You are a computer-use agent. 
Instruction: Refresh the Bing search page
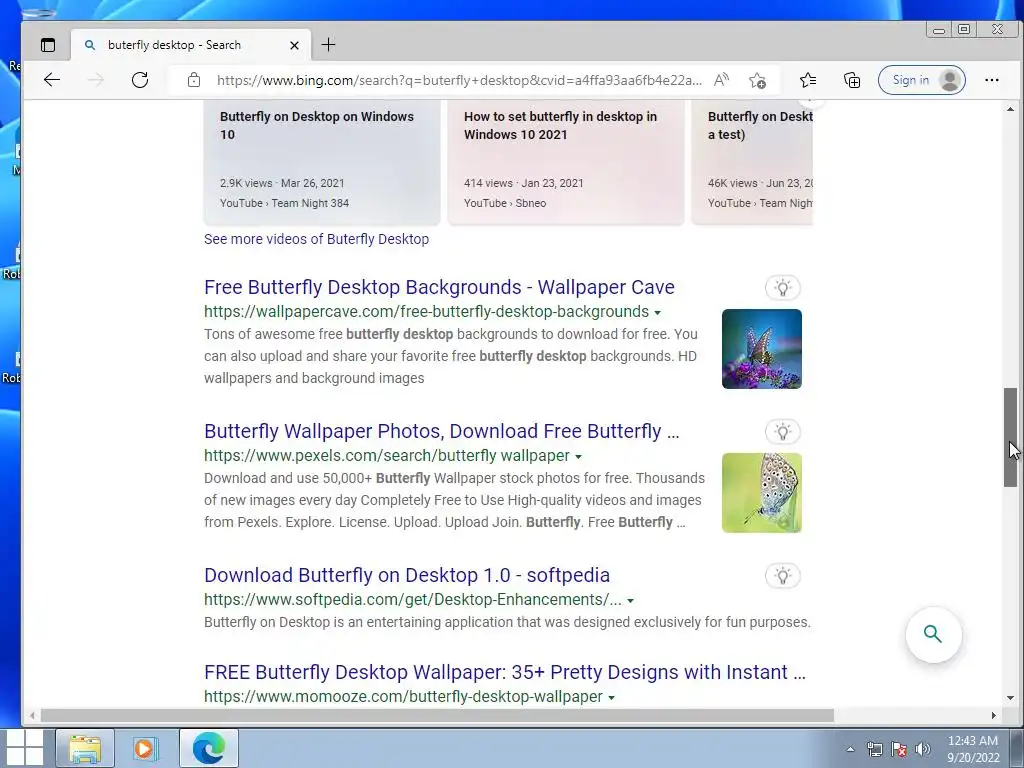coord(140,80)
